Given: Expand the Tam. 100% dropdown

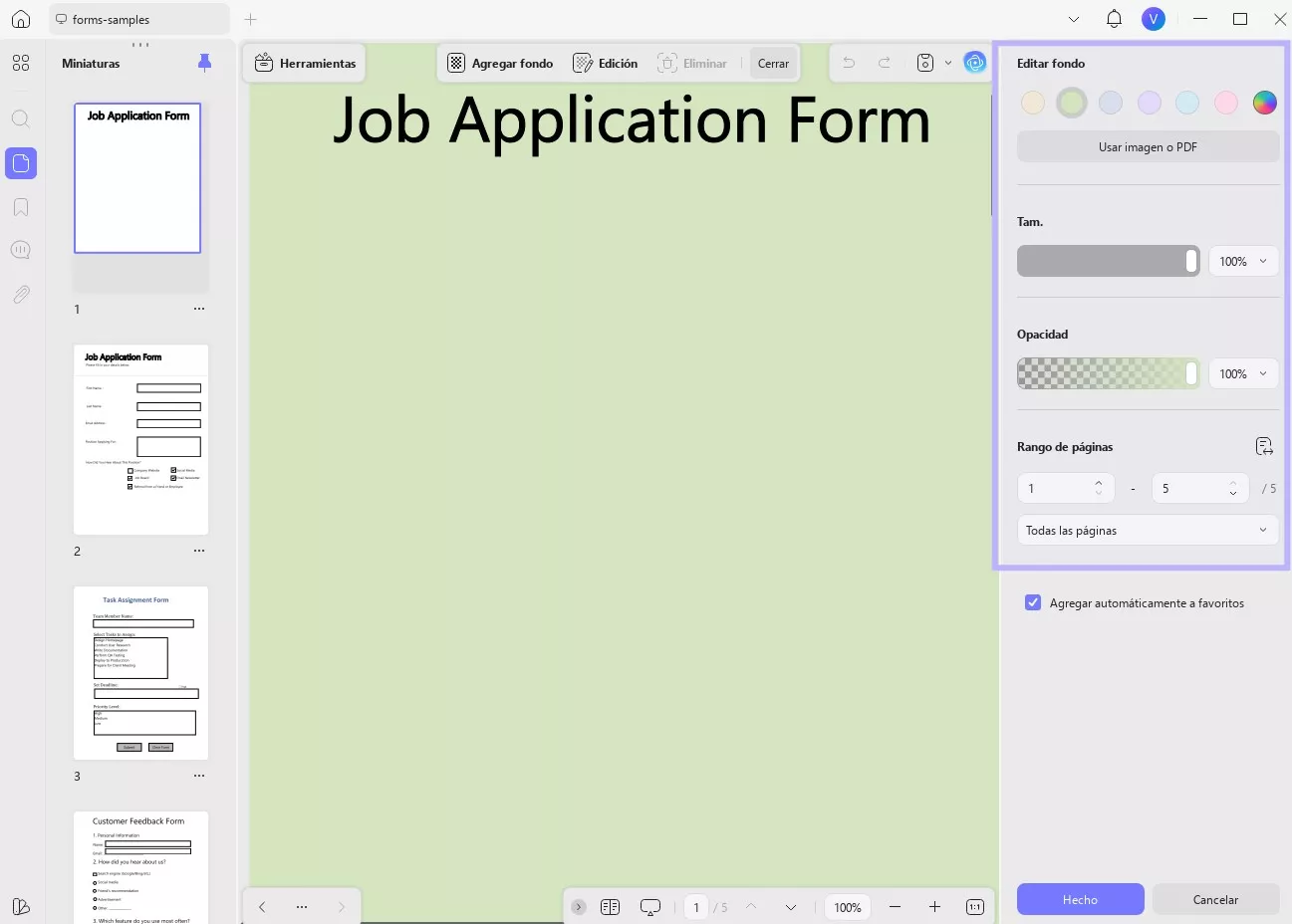Looking at the screenshot, I should coord(1244,261).
